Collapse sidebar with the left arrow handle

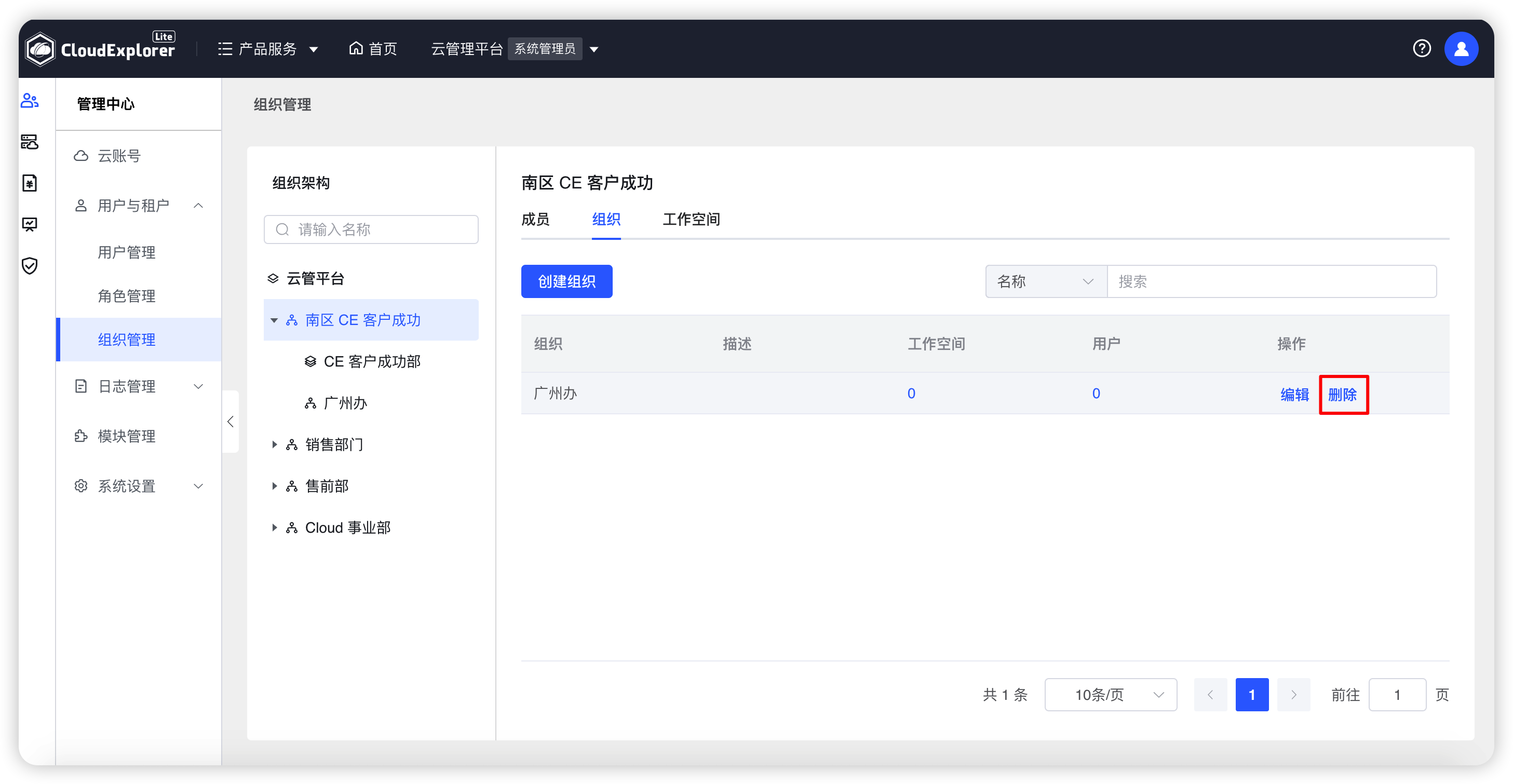230,422
